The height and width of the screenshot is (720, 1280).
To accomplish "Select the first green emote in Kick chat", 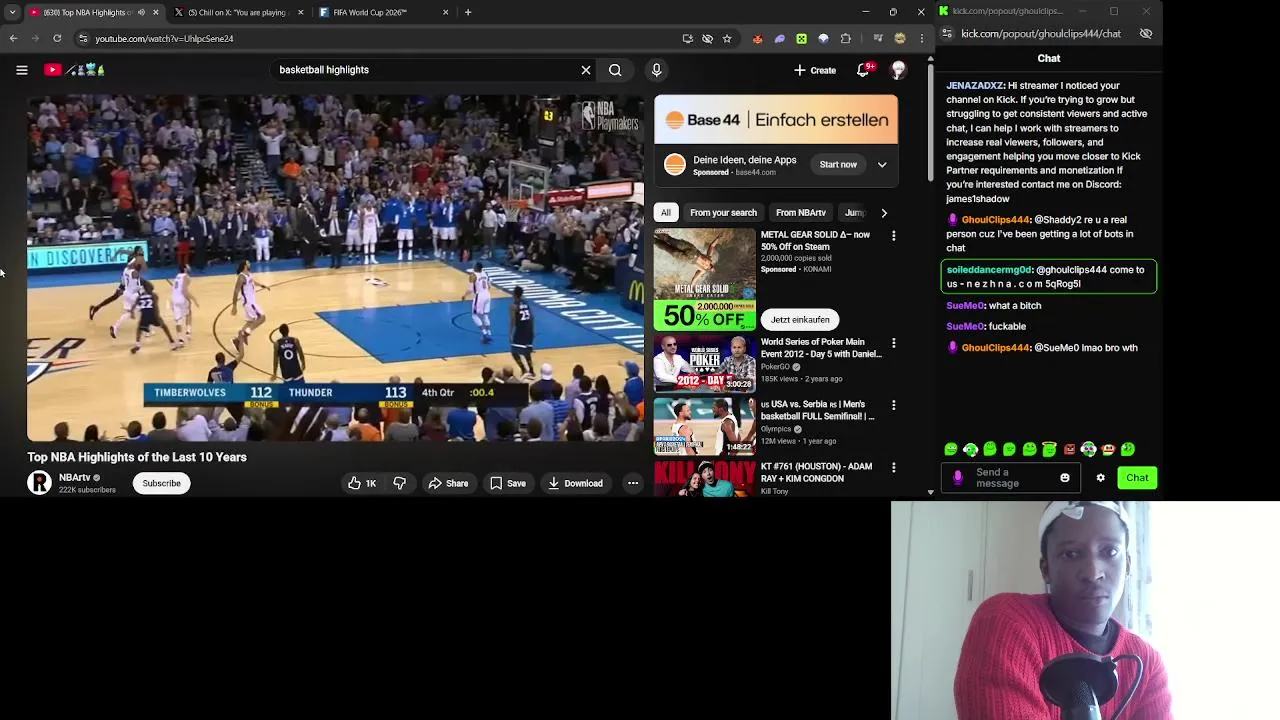I will pos(951,449).
